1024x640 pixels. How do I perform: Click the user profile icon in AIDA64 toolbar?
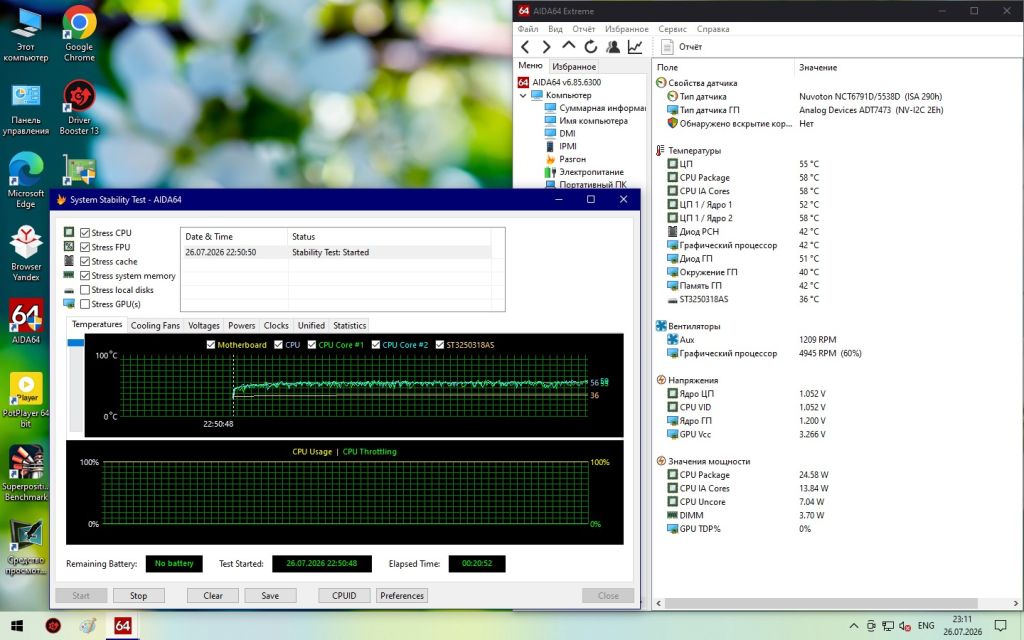tap(613, 46)
